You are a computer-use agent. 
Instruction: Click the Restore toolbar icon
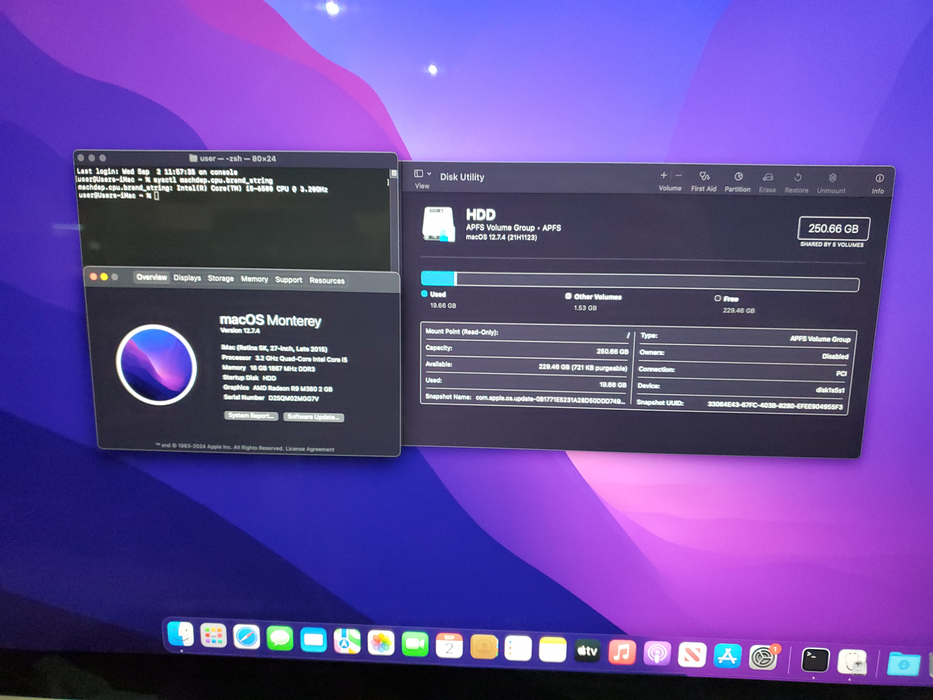point(797,177)
